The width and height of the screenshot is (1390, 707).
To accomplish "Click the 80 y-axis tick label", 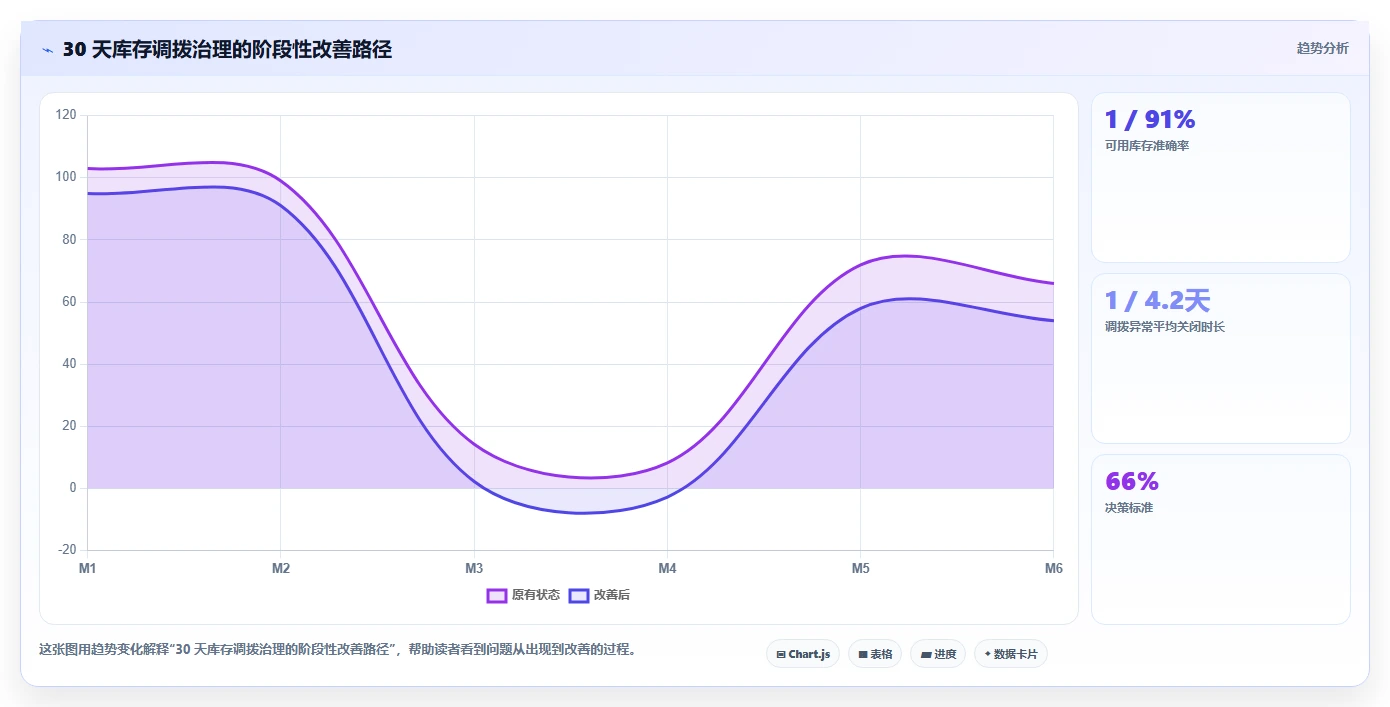I will pyautogui.click(x=69, y=239).
